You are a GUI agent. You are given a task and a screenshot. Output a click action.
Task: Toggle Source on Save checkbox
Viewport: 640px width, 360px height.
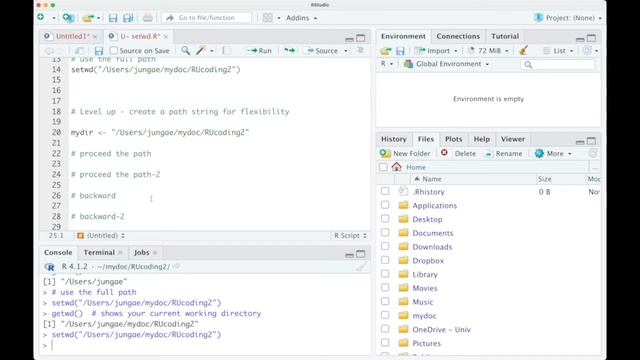(x=114, y=50)
